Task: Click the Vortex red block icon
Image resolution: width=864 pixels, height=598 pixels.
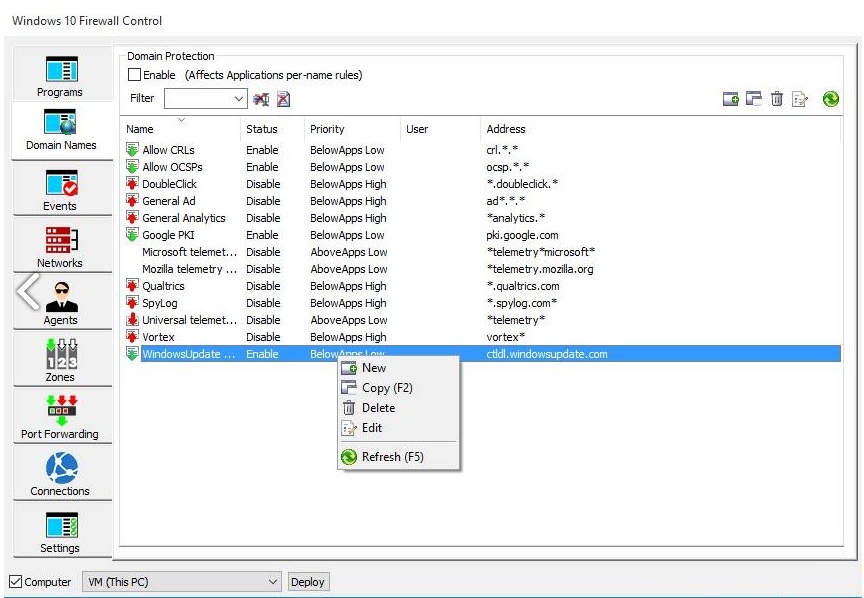Action: click(x=132, y=337)
